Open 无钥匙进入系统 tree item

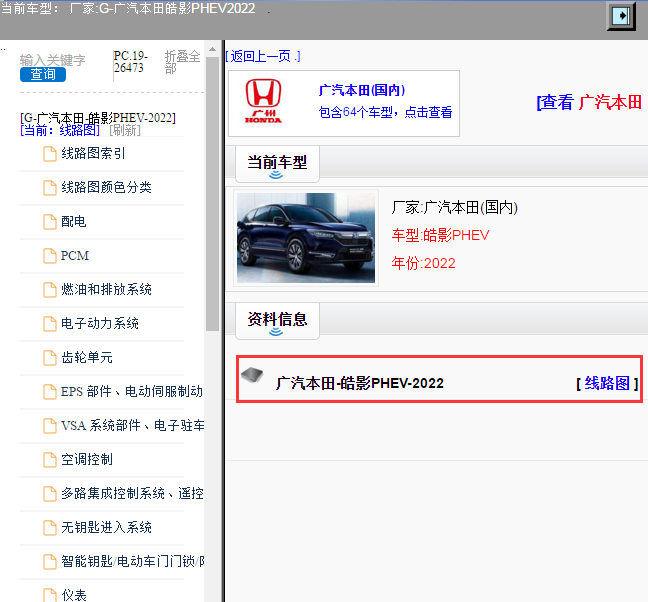tap(106, 527)
